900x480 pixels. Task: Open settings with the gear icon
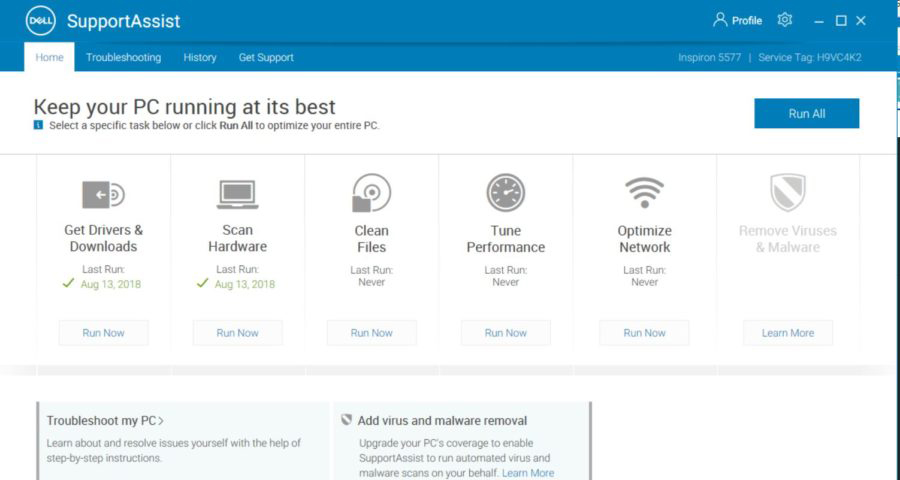785,20
